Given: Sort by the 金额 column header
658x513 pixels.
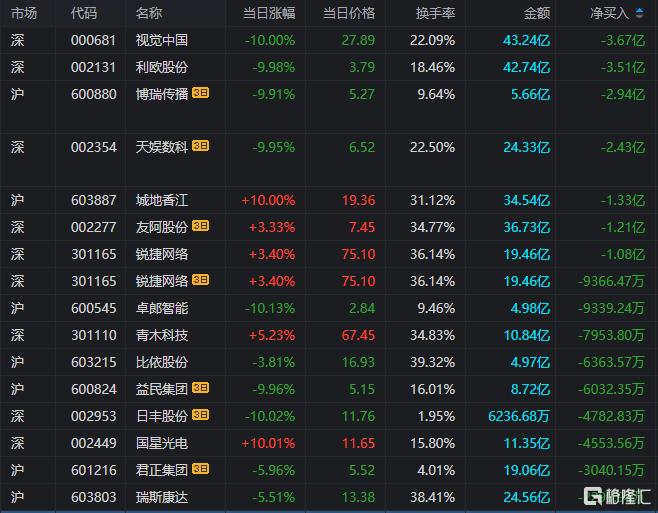Looking at the screenshot, I should (537, 13).
